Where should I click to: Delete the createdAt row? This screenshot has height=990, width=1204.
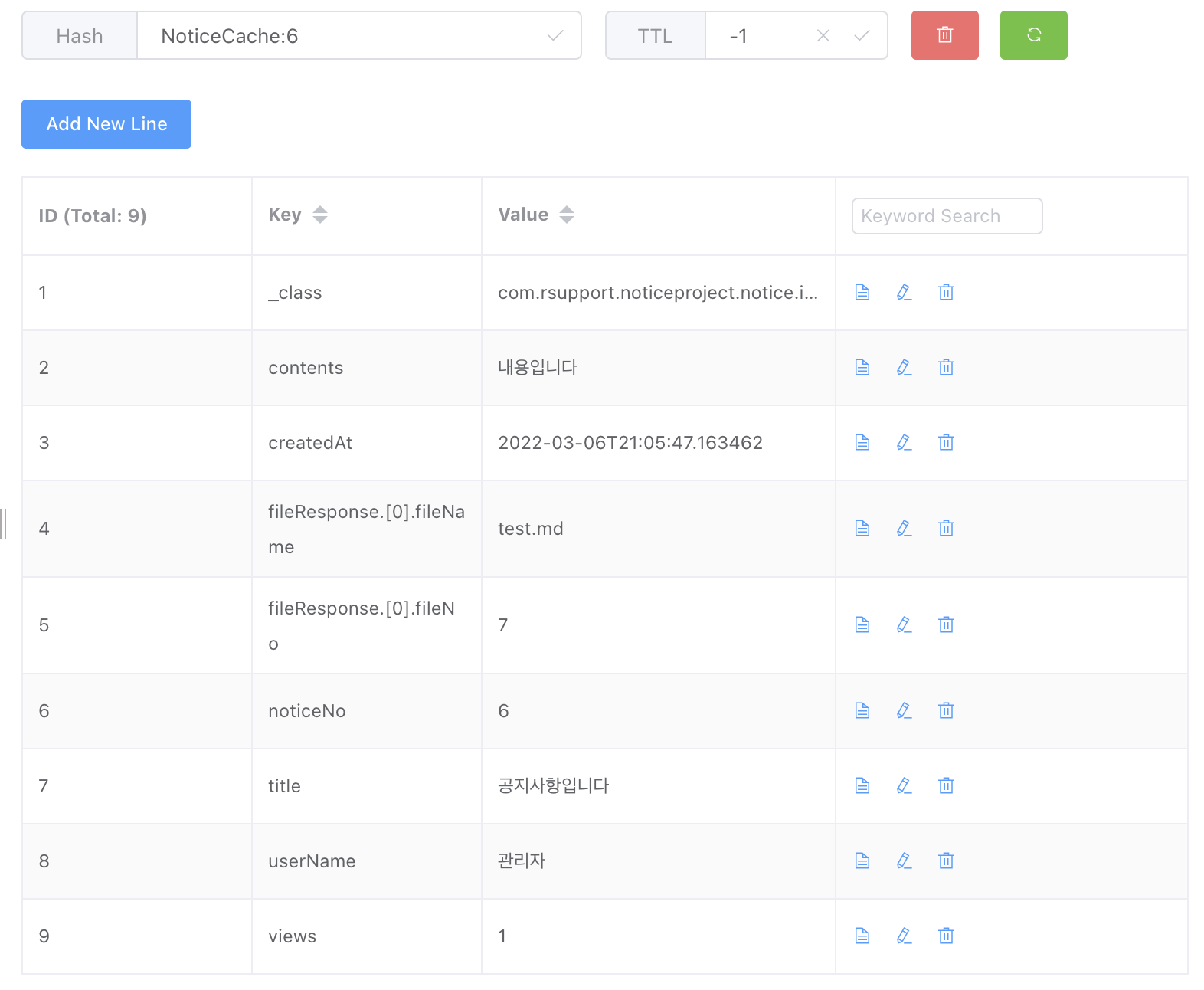(x=947, y=442)
